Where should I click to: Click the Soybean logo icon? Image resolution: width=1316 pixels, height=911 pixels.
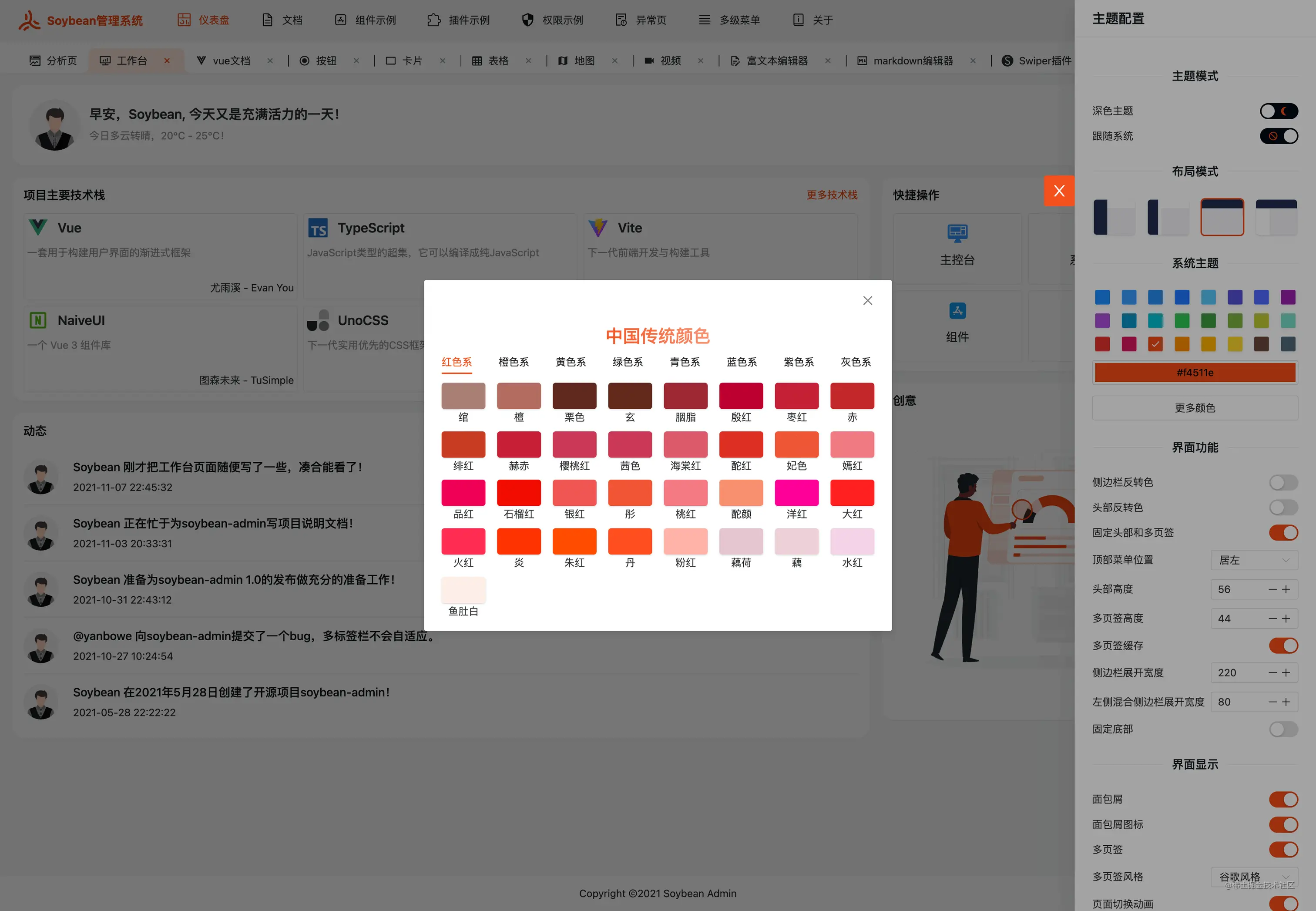pos(29,20)
